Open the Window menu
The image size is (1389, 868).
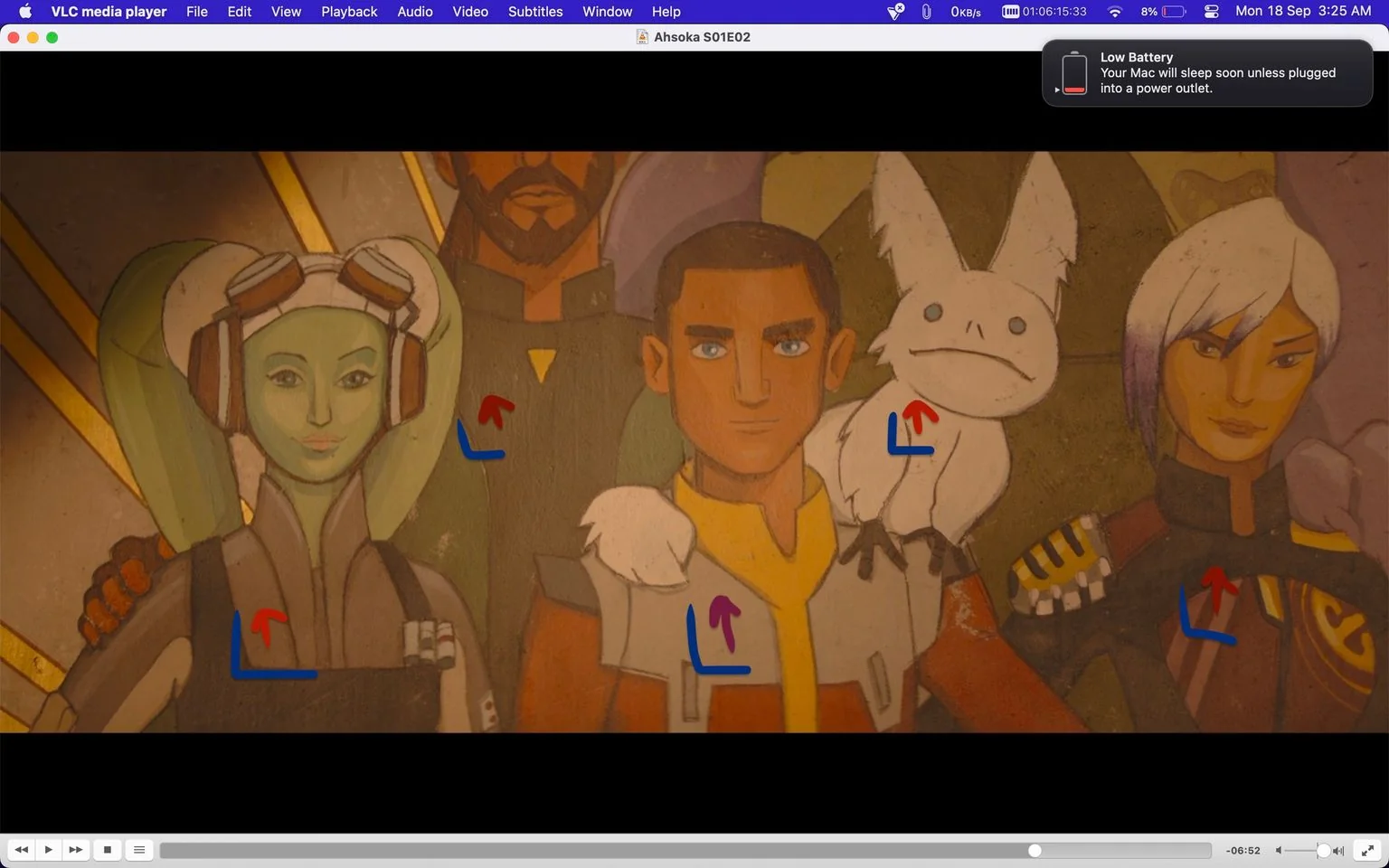point(607,12)
